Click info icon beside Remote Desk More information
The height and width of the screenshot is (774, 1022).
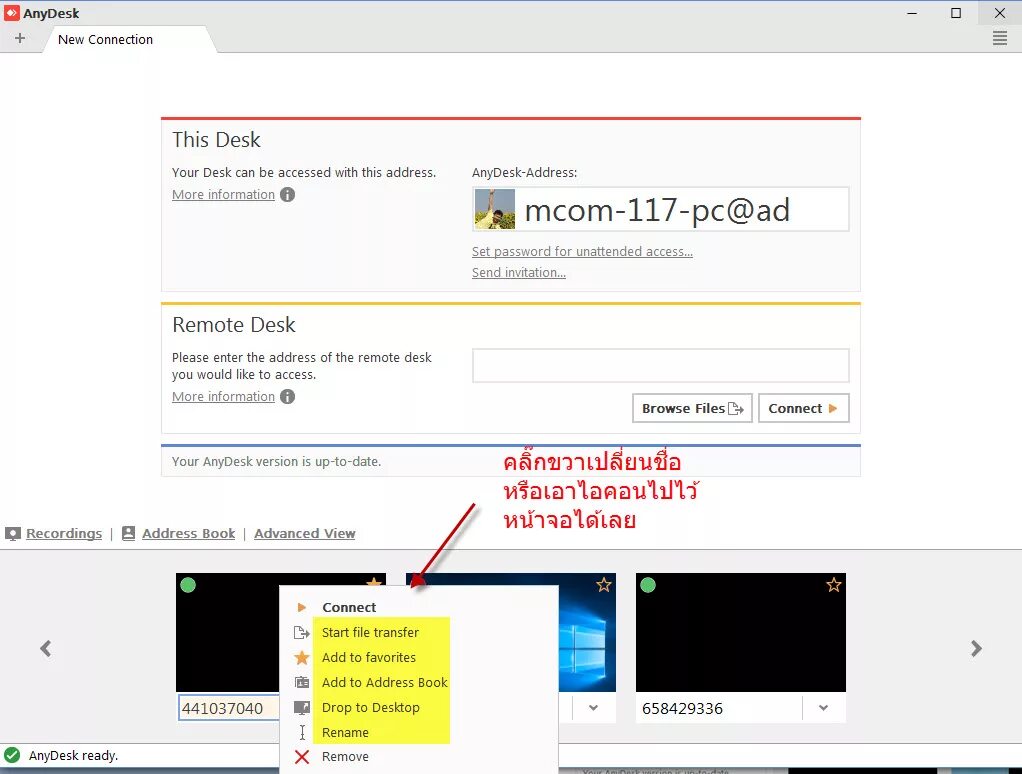(x=287, y=397)
